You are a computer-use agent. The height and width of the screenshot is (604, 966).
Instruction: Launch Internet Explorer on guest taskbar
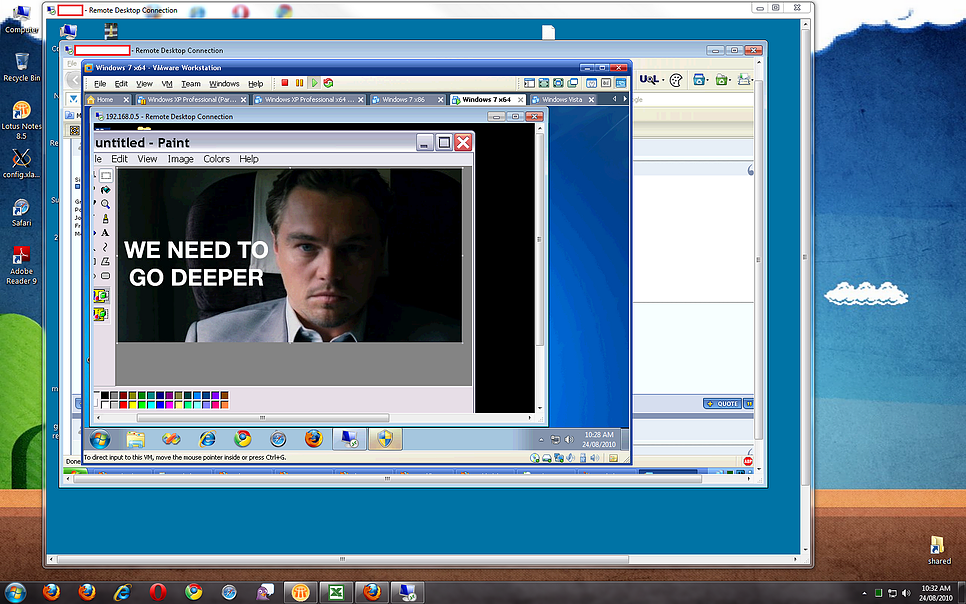[x=207, y=439]
